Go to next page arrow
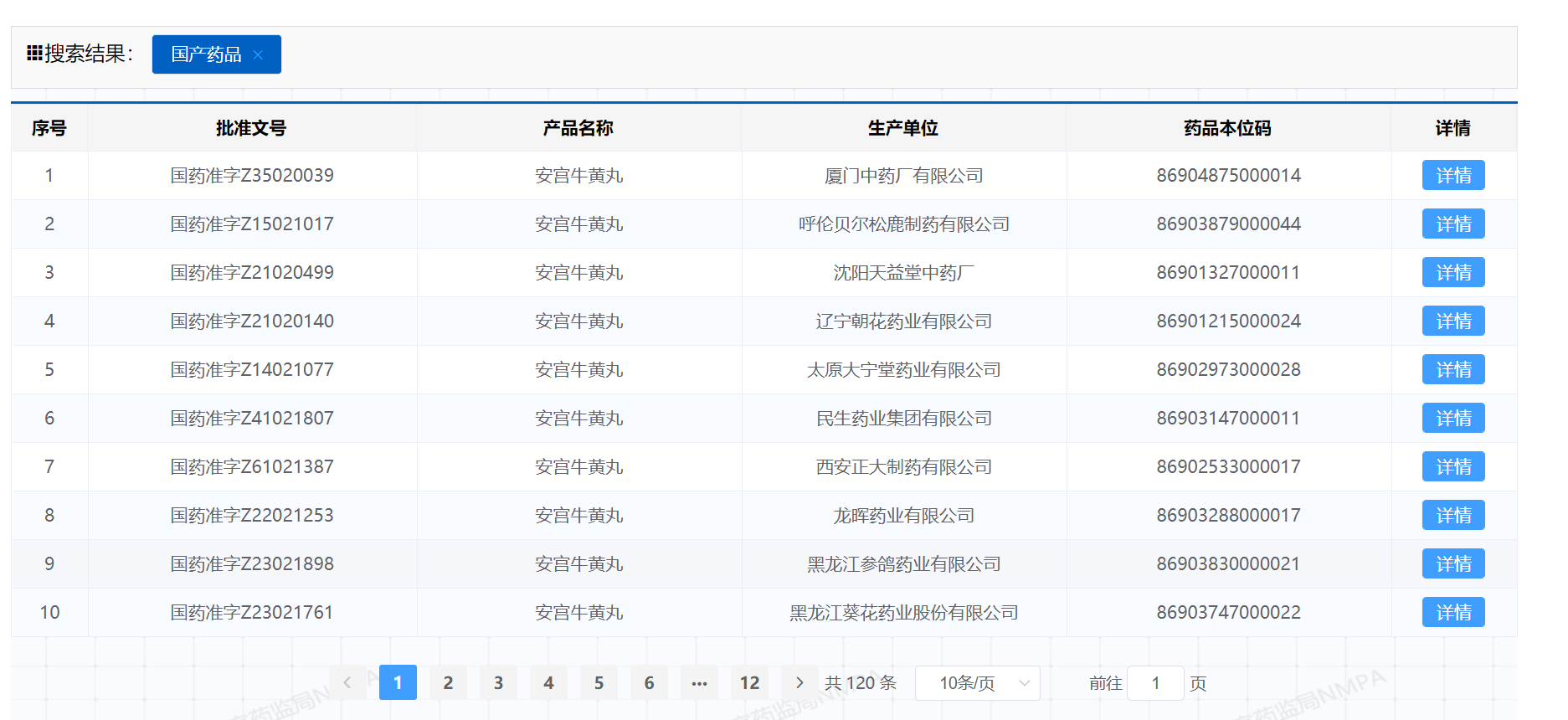 pos(799,683)
